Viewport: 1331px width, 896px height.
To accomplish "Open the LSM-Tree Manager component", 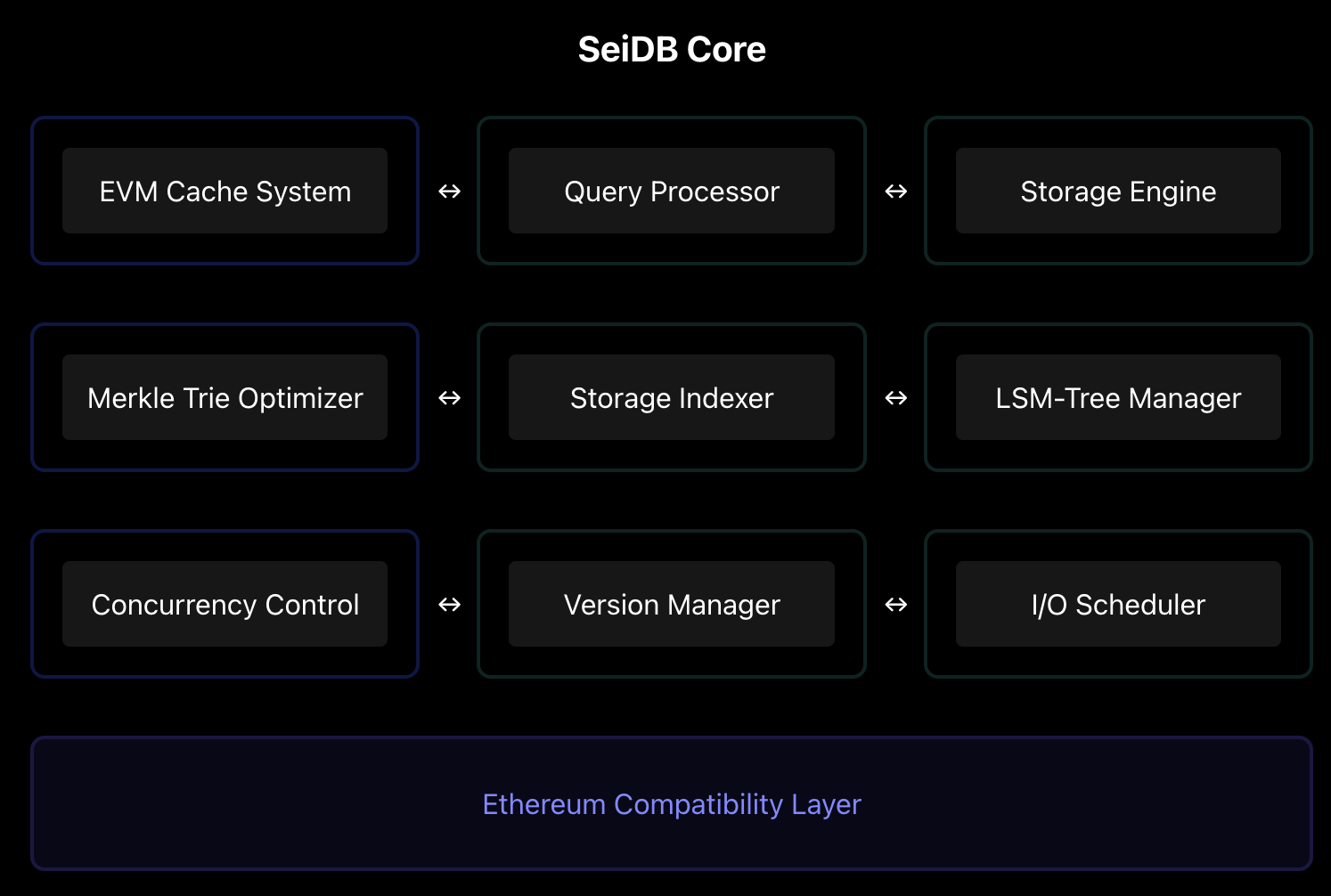I will (1118, 397).
